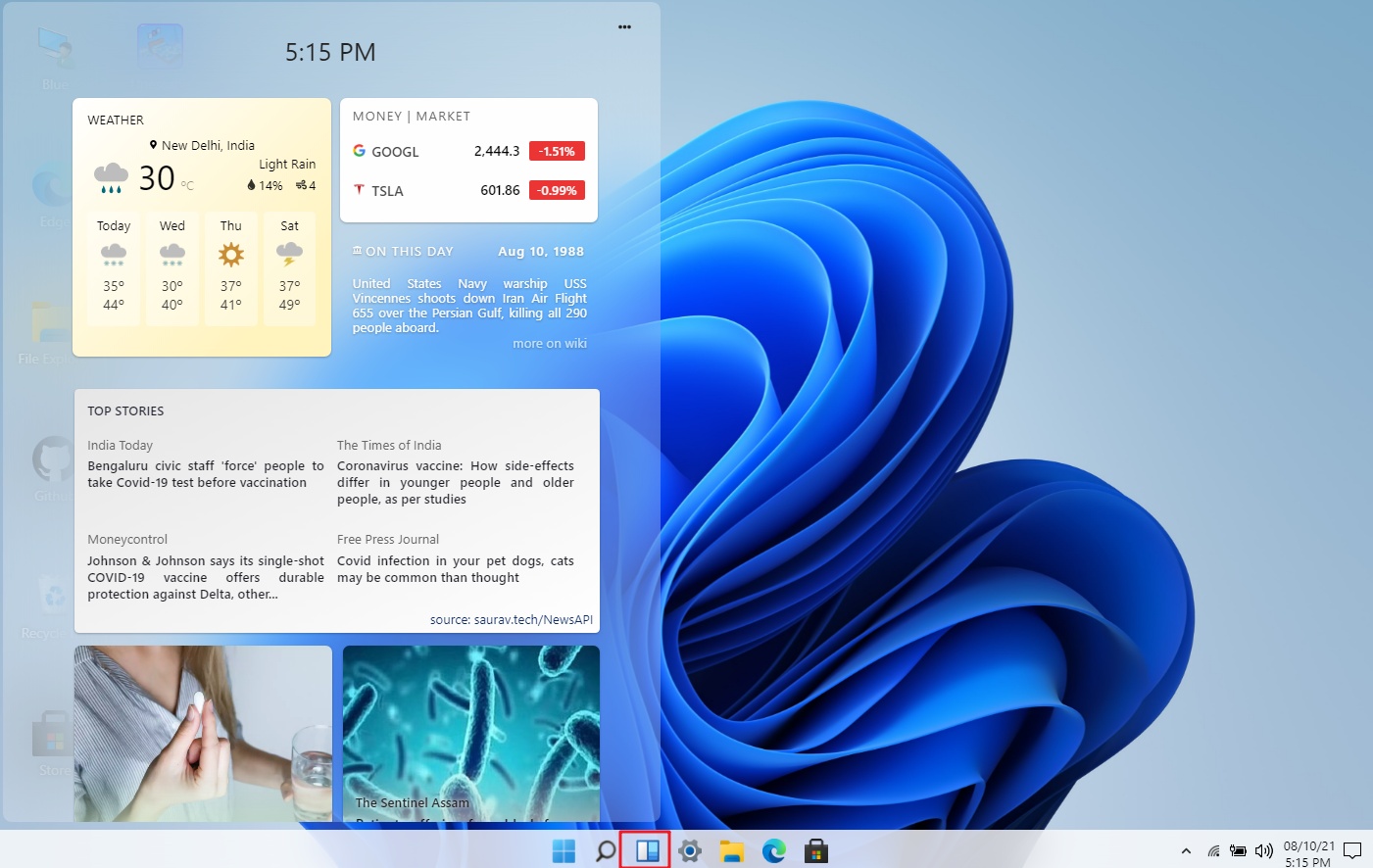Select the Thu sunny forecast card
This screenshot has height=868, width=1373.
[x=231, y=269]
